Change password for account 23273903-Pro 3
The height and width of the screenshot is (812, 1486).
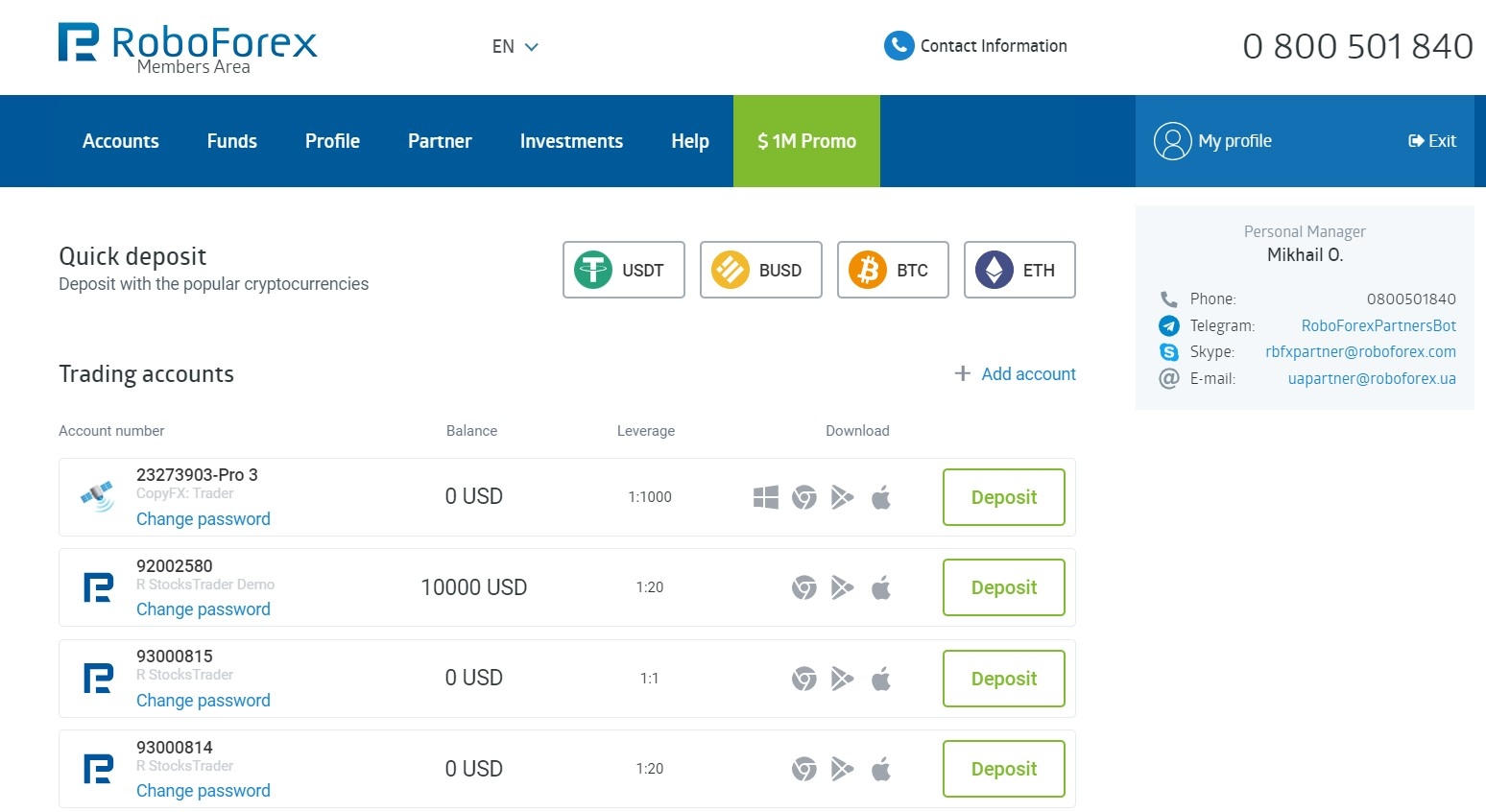pos(204,519)
